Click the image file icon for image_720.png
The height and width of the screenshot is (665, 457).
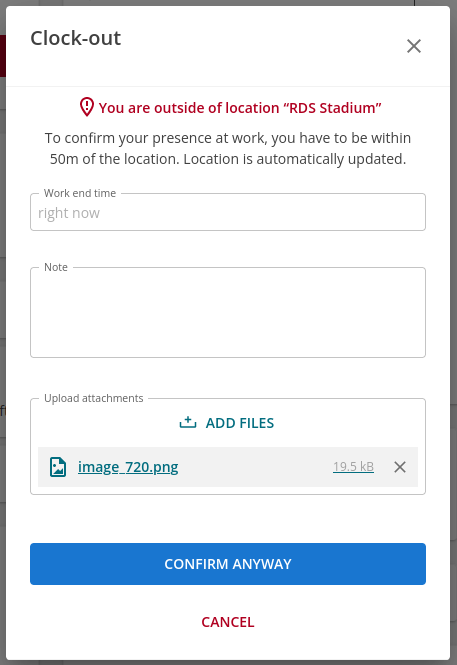coord(58,467)
